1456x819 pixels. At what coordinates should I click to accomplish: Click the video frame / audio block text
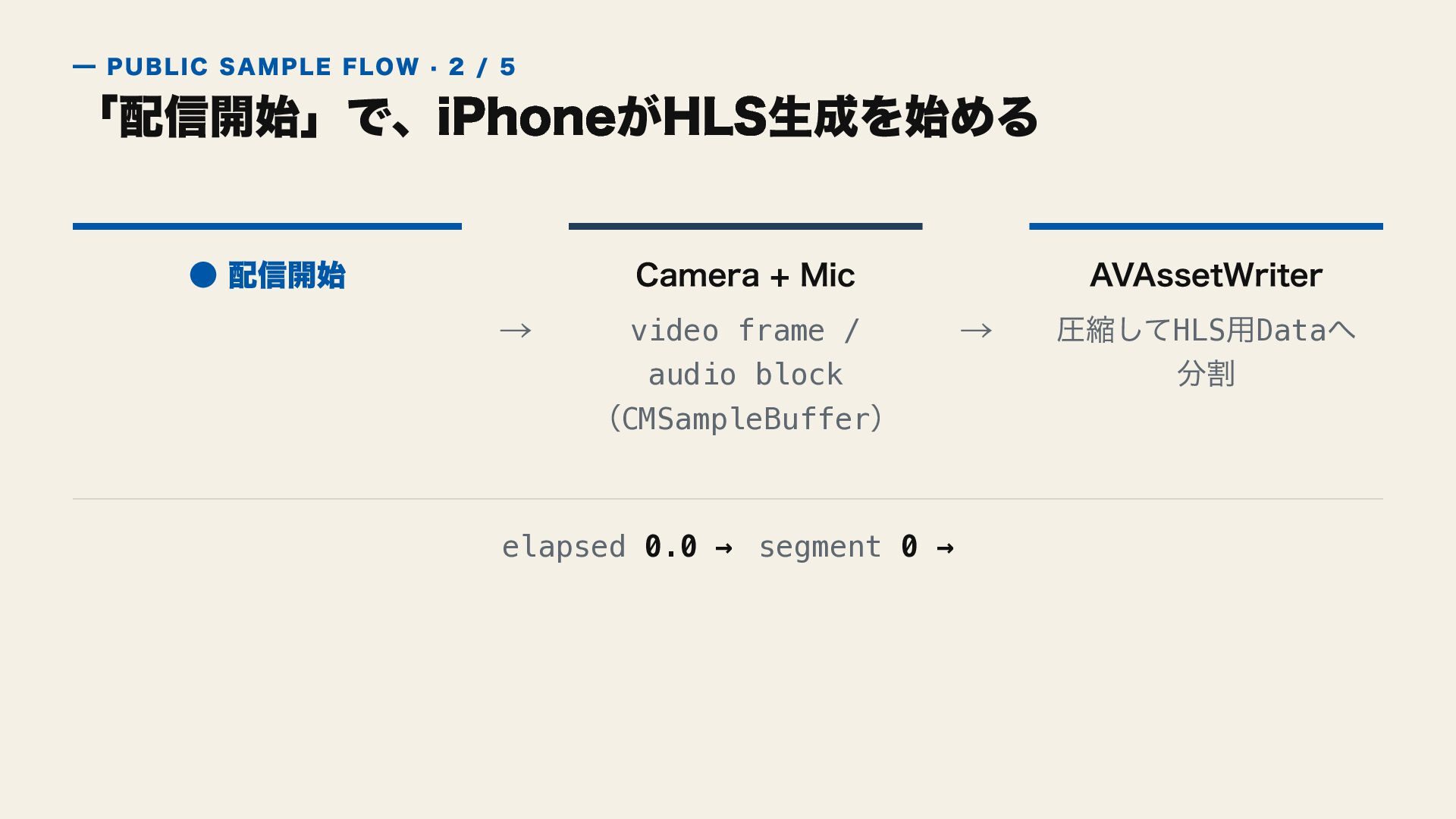pyautogui.click(x=745, y=353)
